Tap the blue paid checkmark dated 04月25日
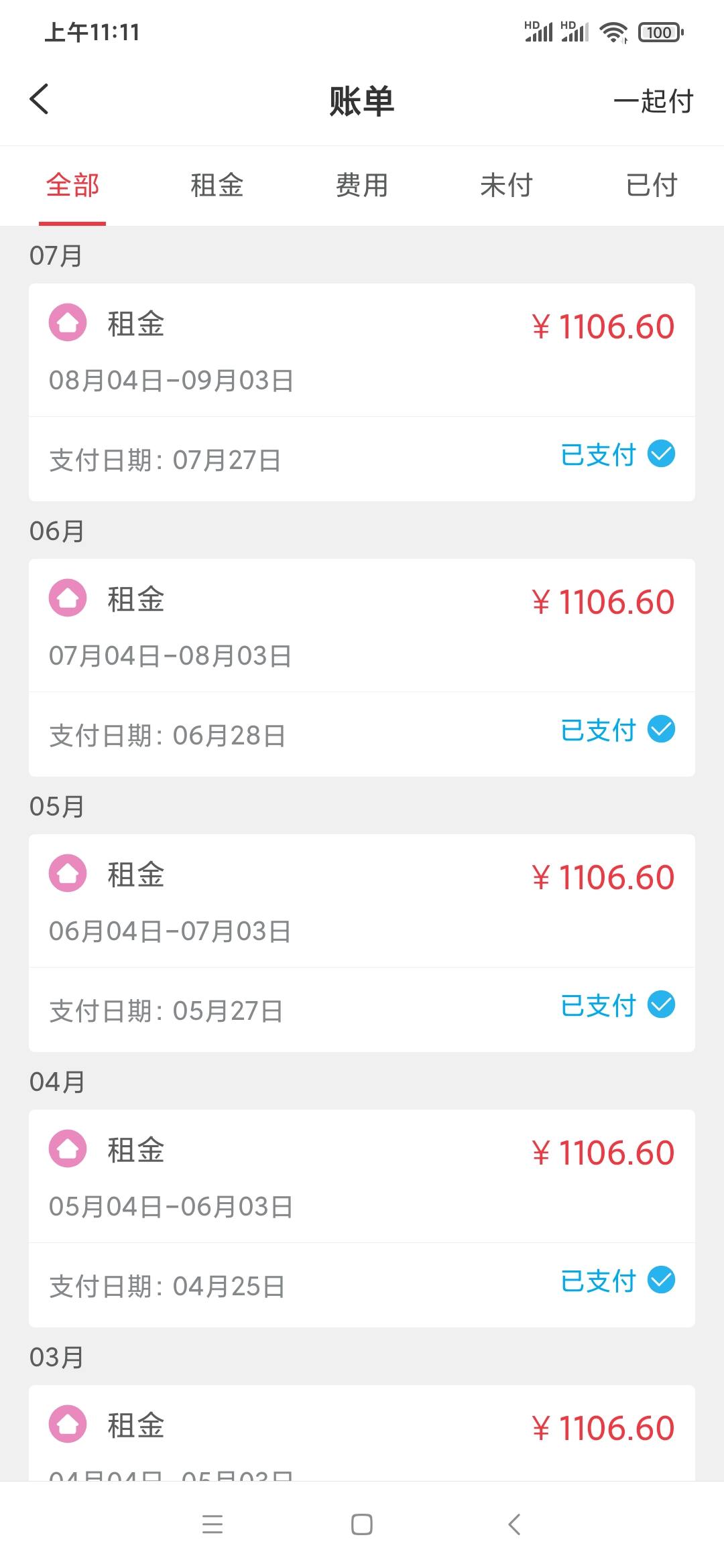The image size is (724, 1568). [661, 1280]
